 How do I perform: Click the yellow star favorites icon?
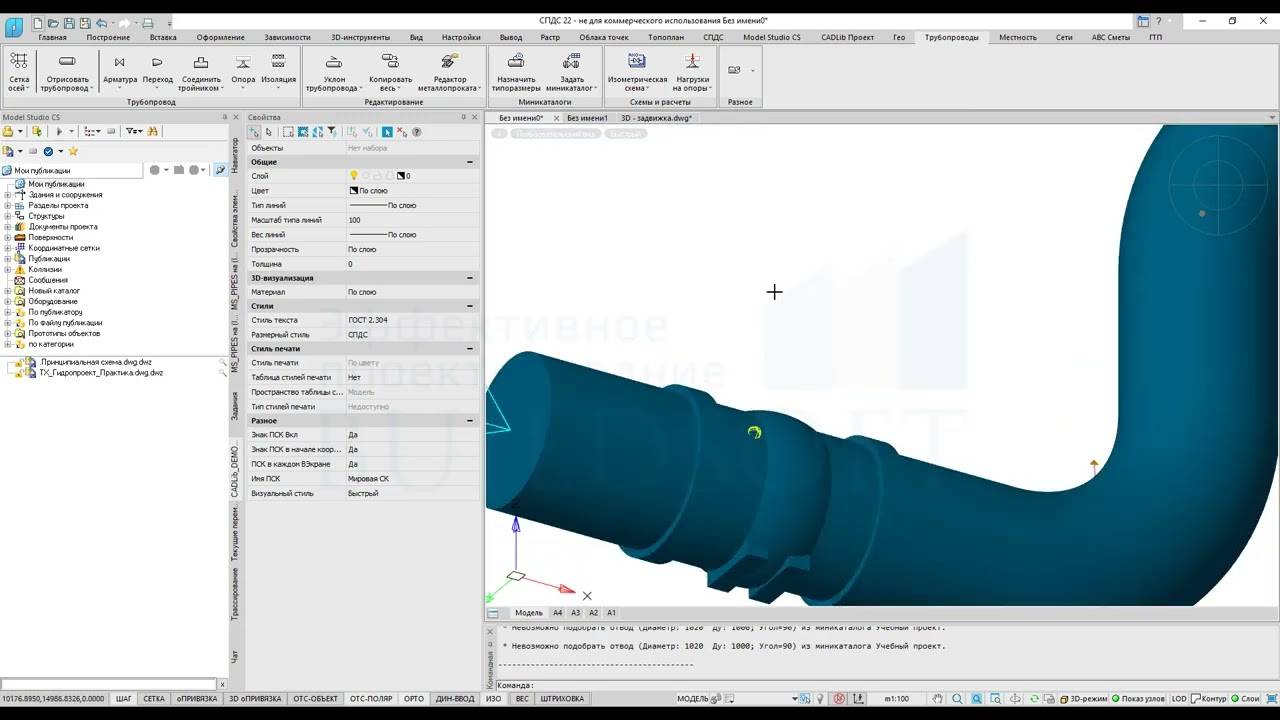coord(73,151)
